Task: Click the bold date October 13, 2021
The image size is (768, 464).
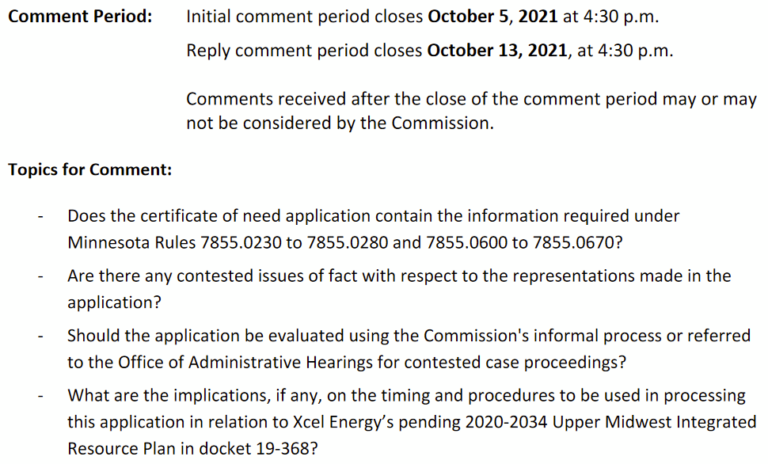Action: 497,51
